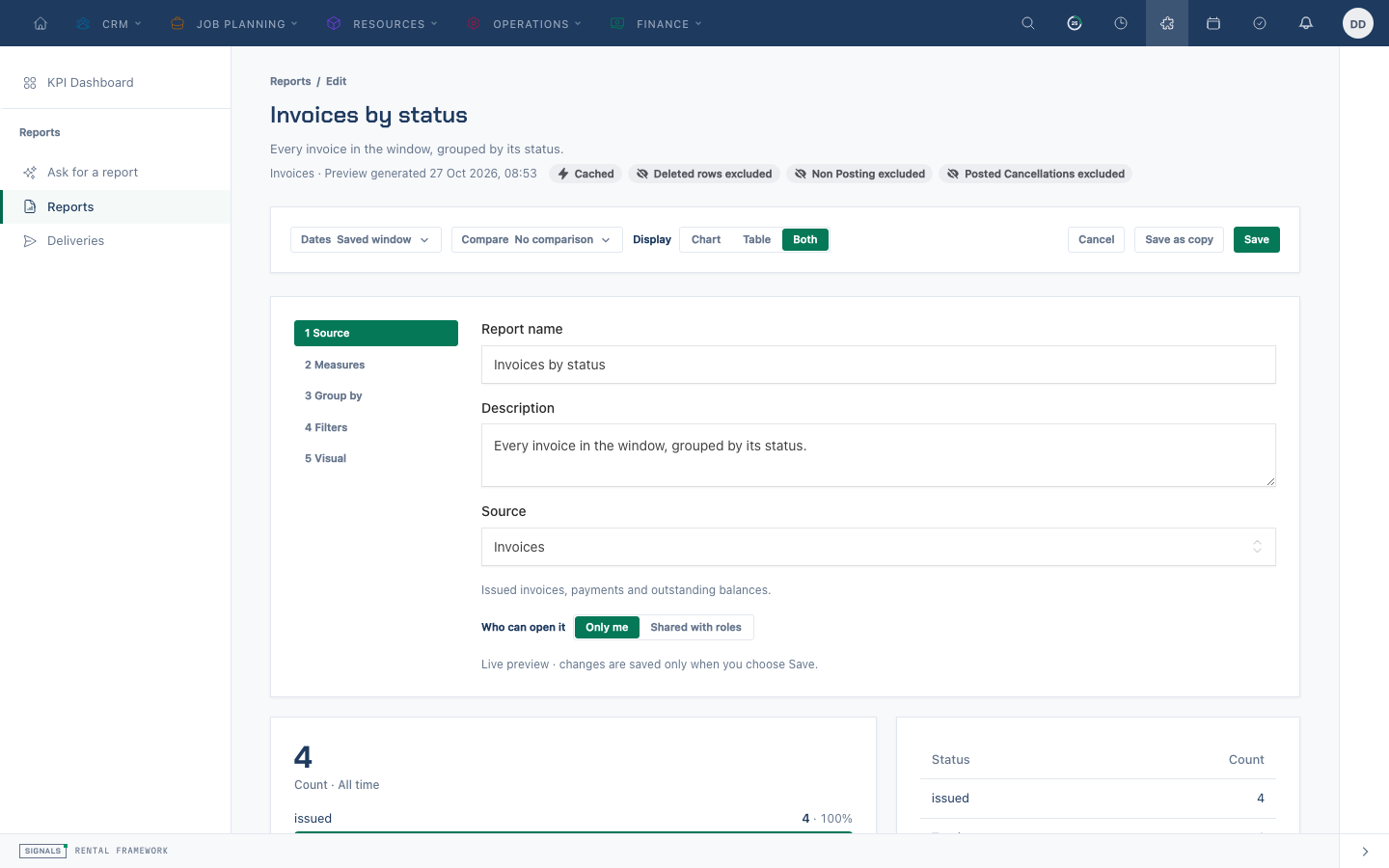Click the Cached lightning badge
1389x868 pixels.
586,174
